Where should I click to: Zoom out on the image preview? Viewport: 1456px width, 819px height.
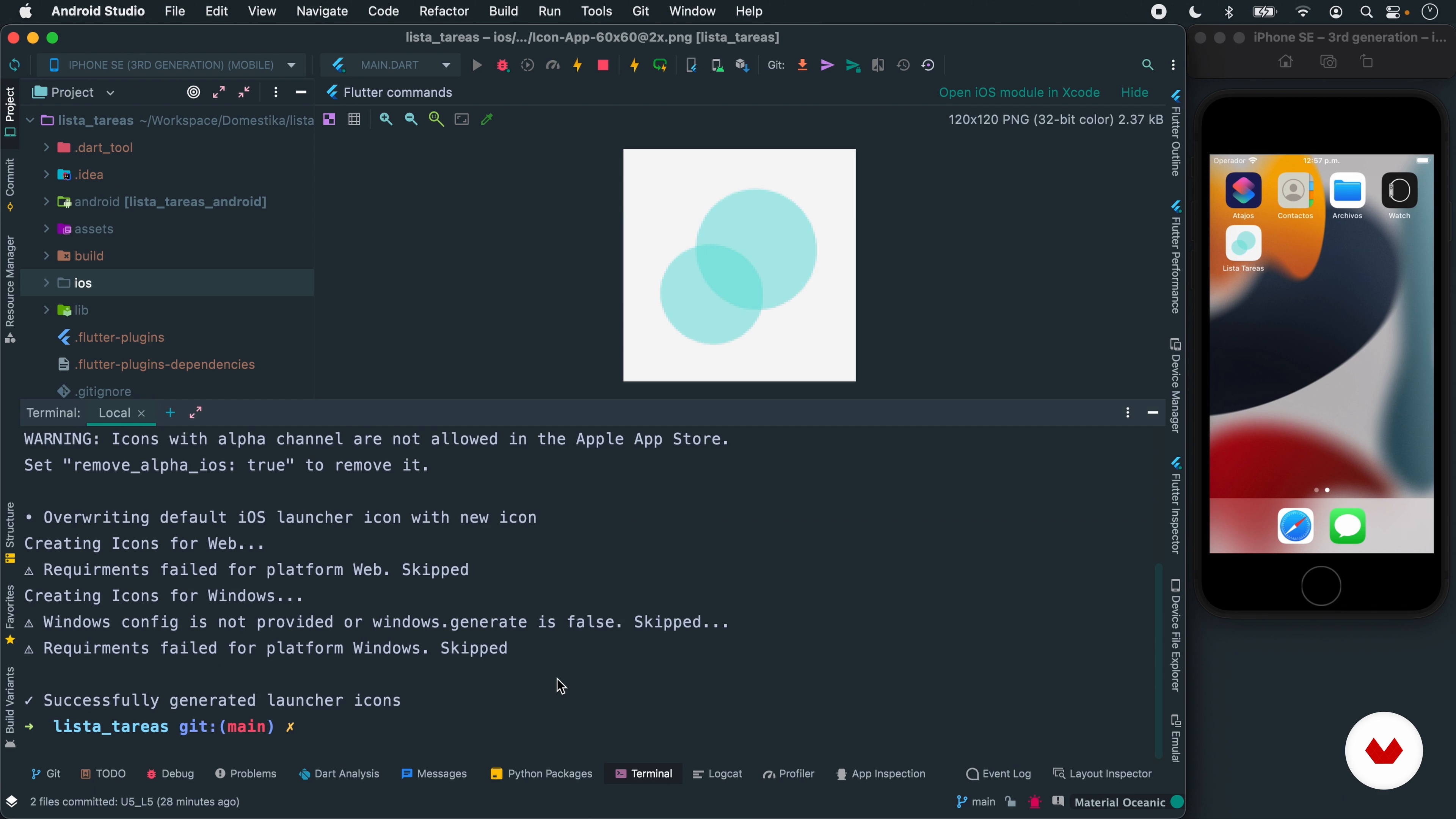click(411, 119)
